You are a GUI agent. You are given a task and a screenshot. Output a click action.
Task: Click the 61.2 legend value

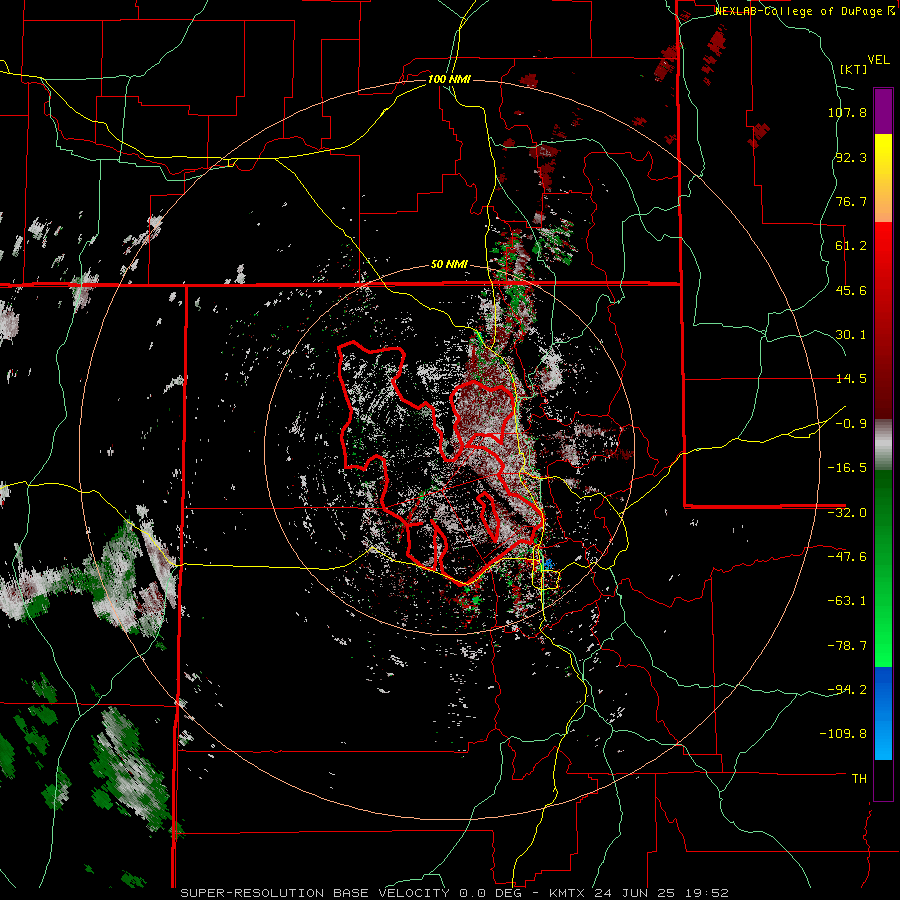click(x=851, y=246)
